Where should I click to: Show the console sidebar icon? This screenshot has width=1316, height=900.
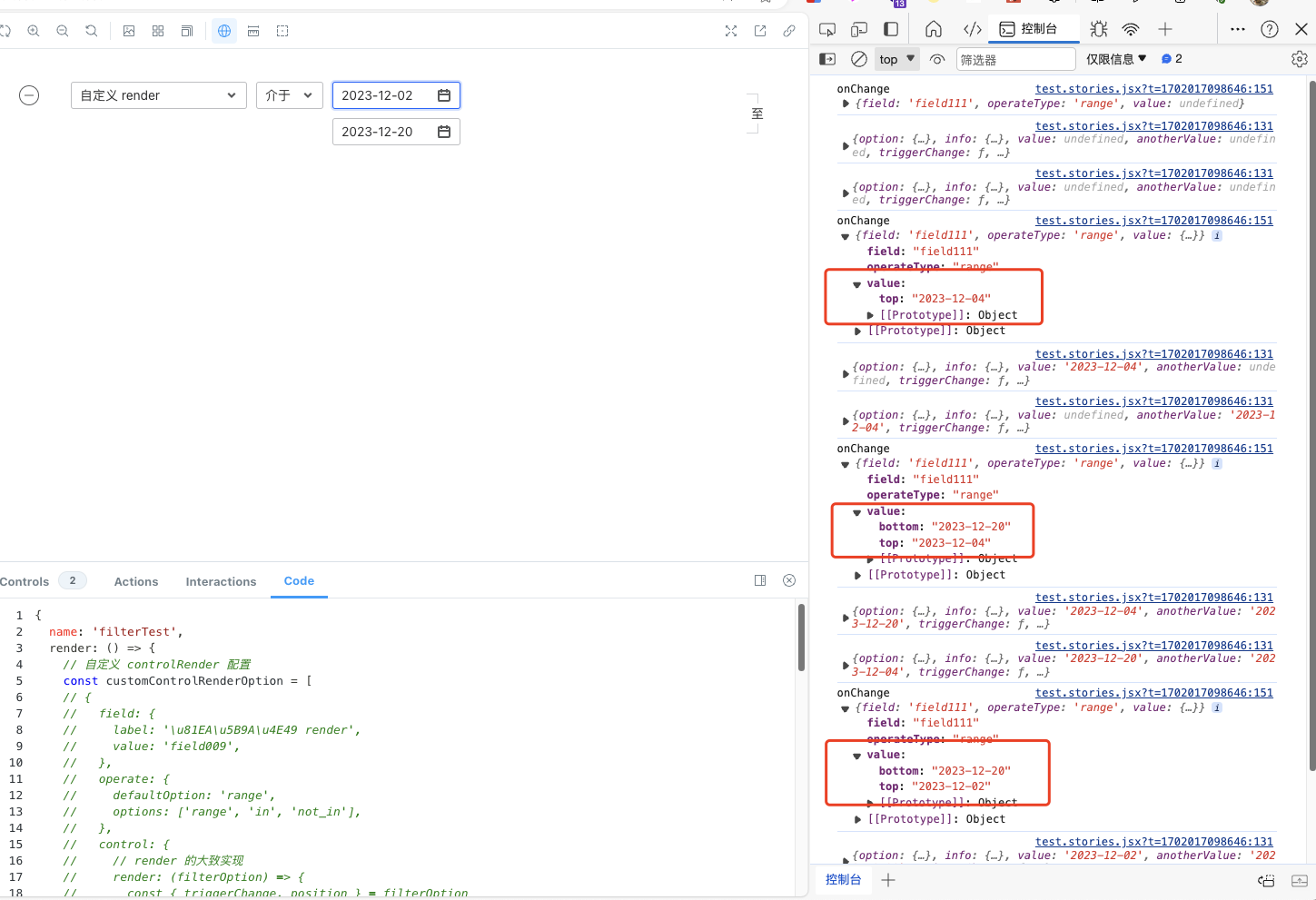827,59
